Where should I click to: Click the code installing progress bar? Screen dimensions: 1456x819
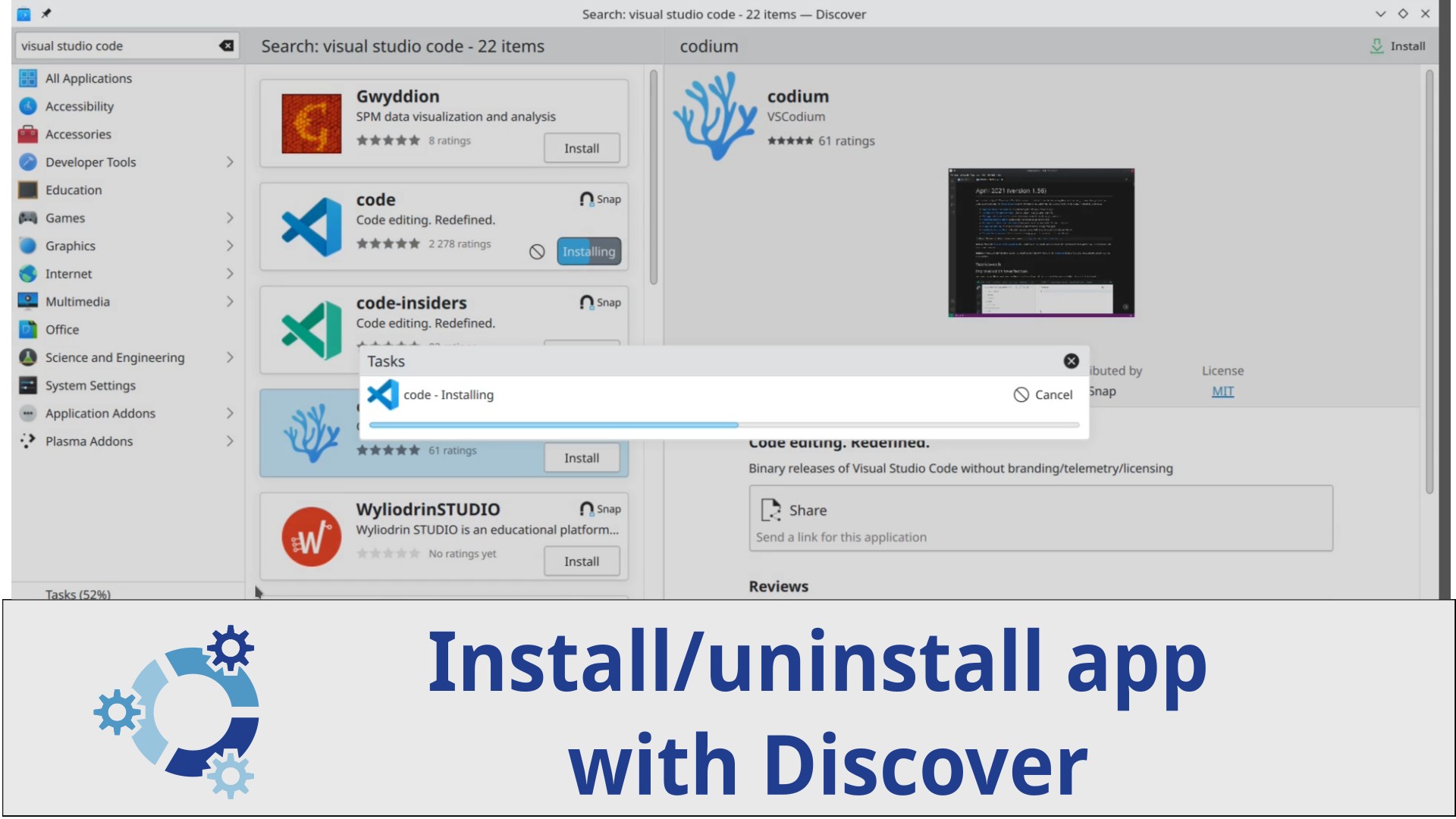click(723, 425)
